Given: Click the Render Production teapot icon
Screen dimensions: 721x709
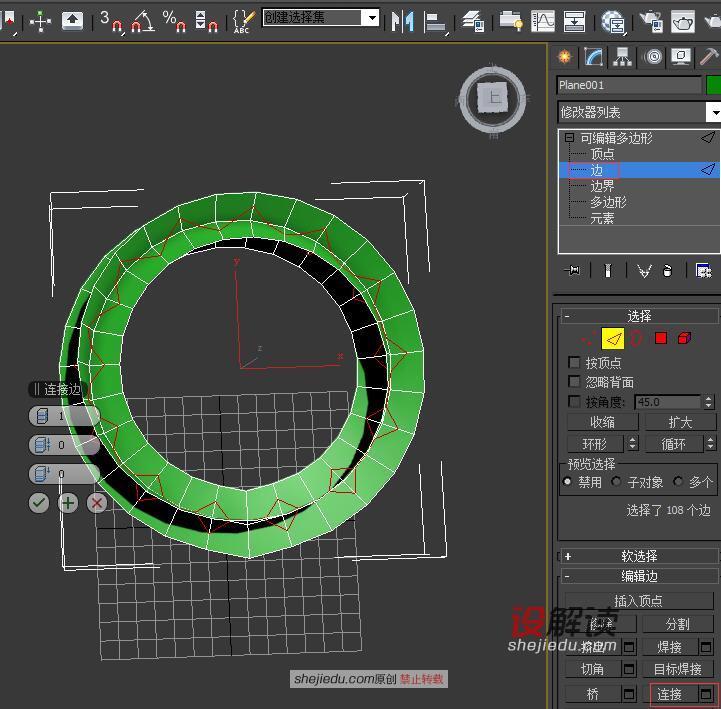Looking at the screenshot, I should click(x=682, y=21).
